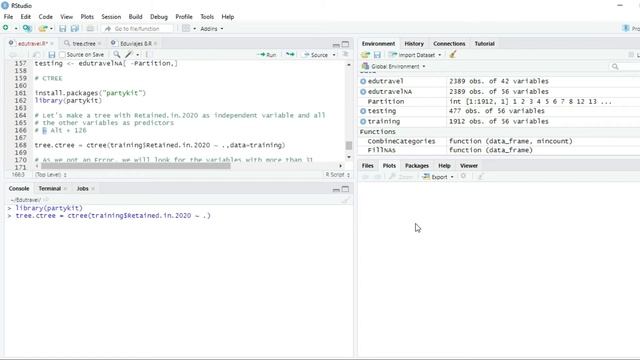This screenshot has width=640, height=360.
Task: Click the Source button
Action: (316, 55)
